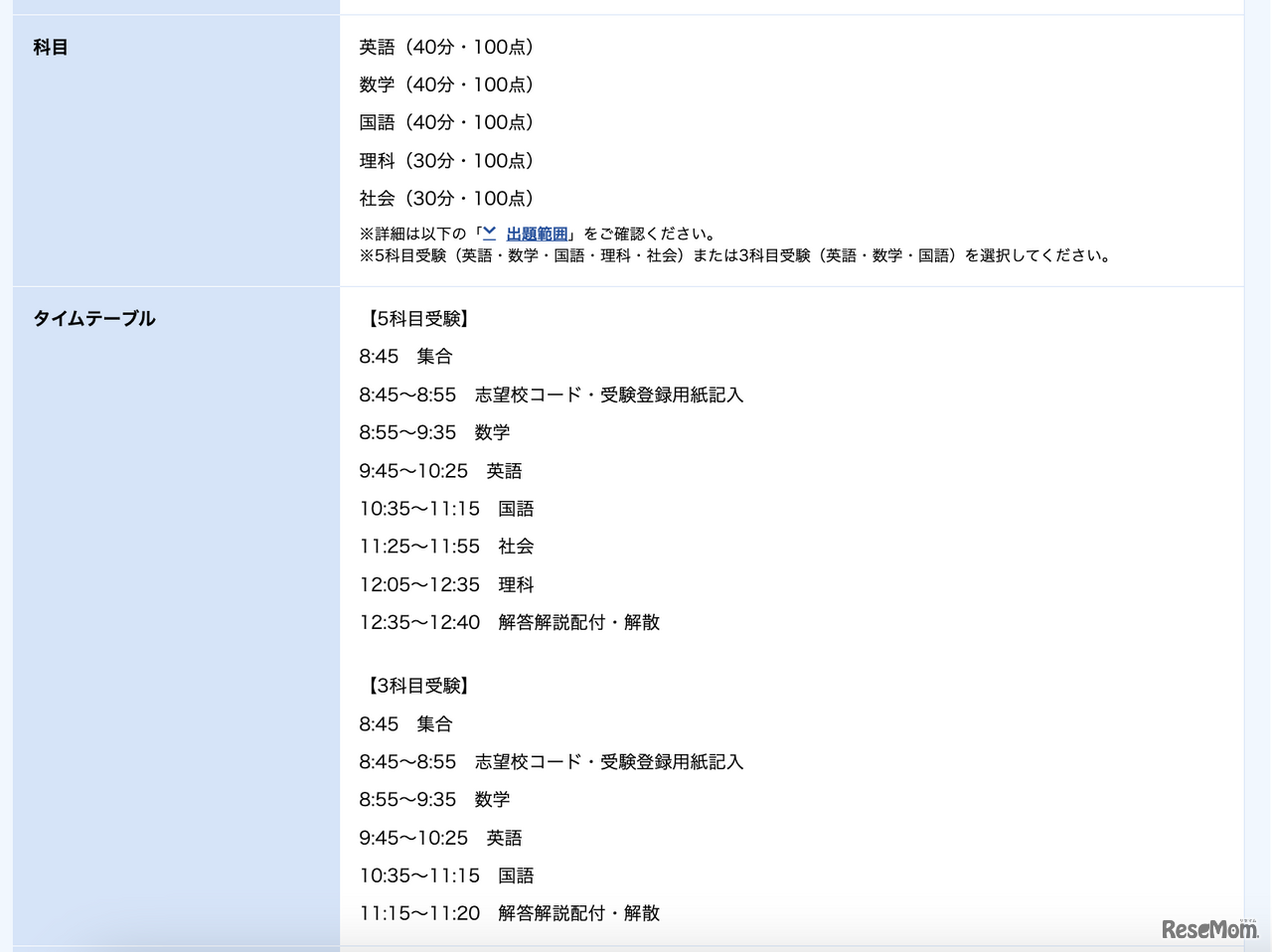The width and height of the screenshot is (1272, 952).
Task: Select the タイムテーブル row header
Action: pyautogui.click(x=176, y=616)
